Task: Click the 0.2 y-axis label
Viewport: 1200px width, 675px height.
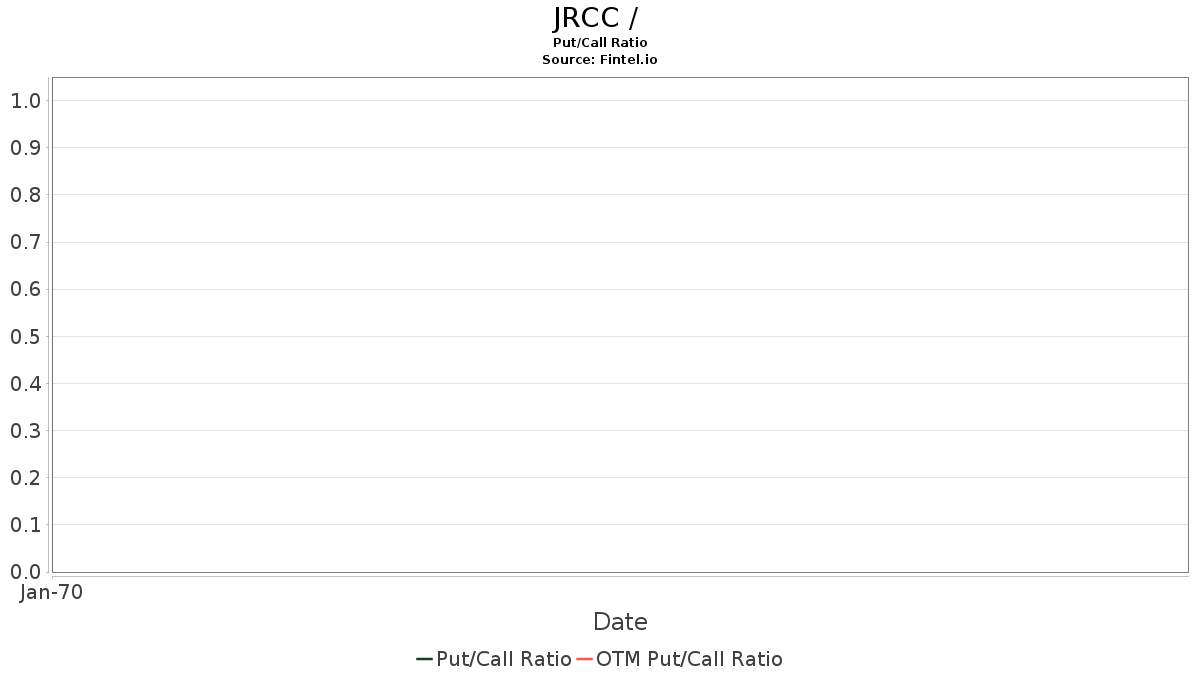Action: tap(25, 477)
